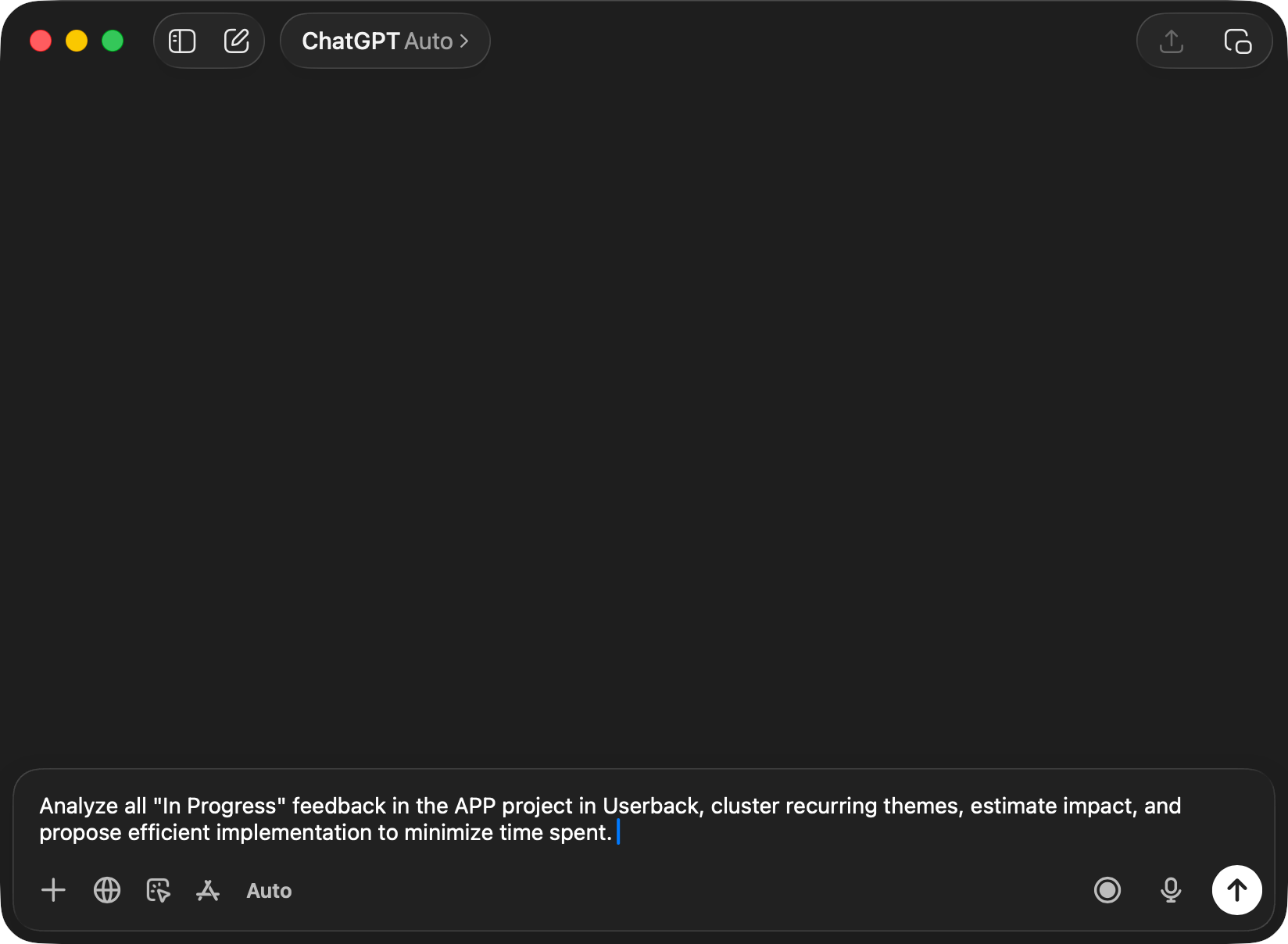The width and height of the screenshot is (1288, 944).
Task: Start voice mode with the circle icon
Action: pos(1107,890)
